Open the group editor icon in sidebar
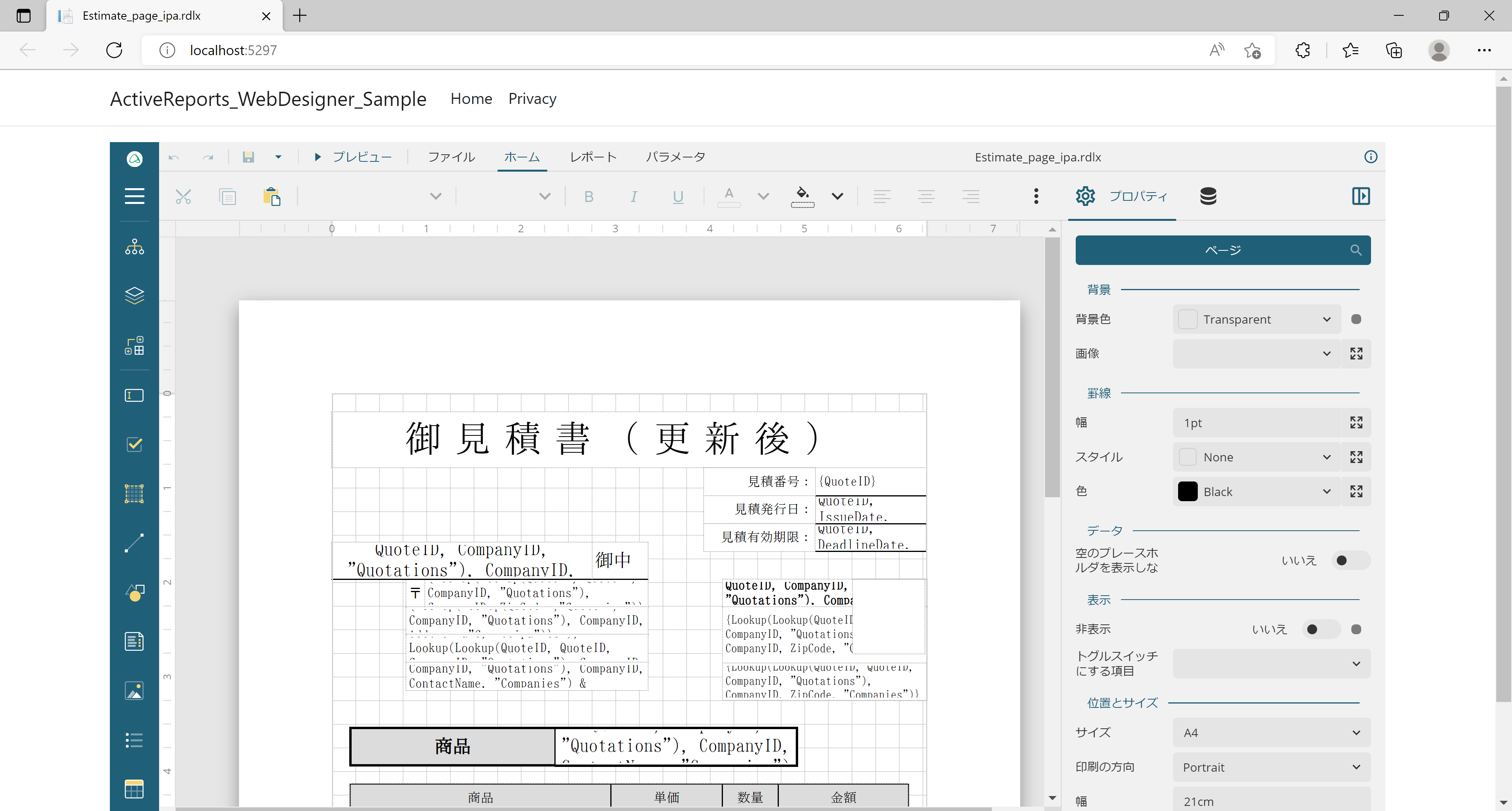The image size is (1512, 811). pos(134,346)
